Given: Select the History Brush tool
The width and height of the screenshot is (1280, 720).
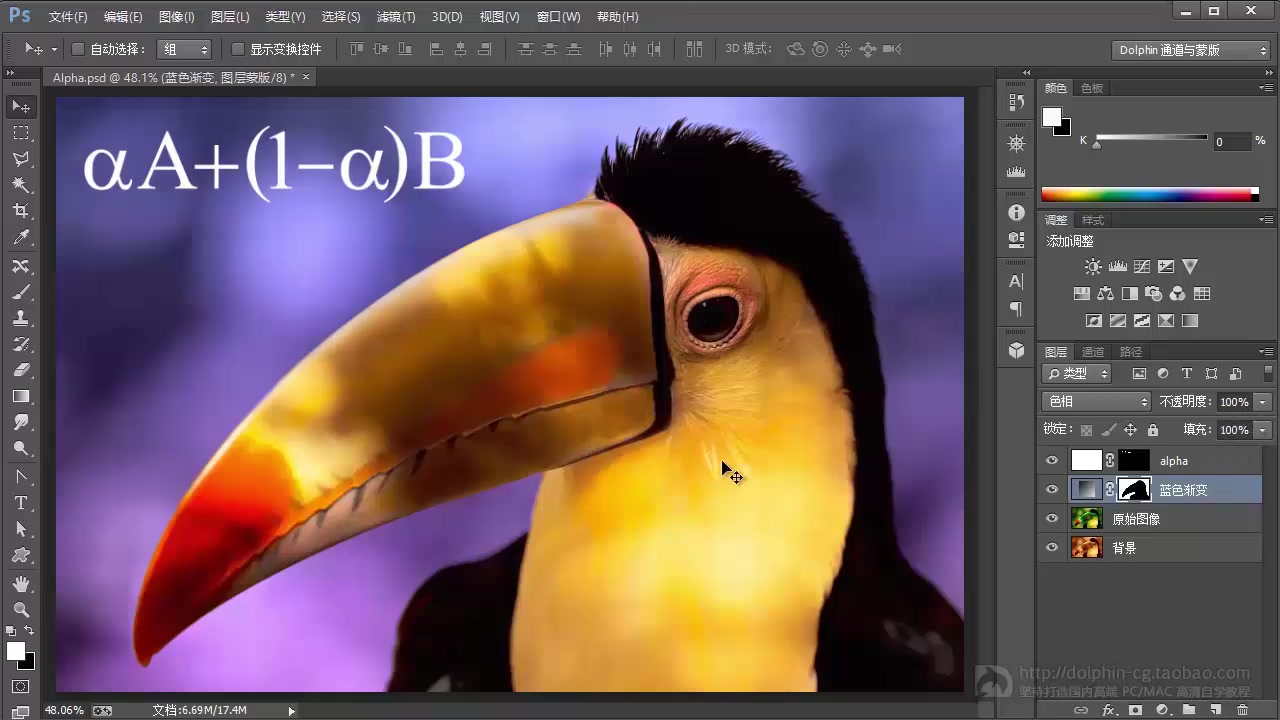Looking at the screenshot, I should coord(21,345).
